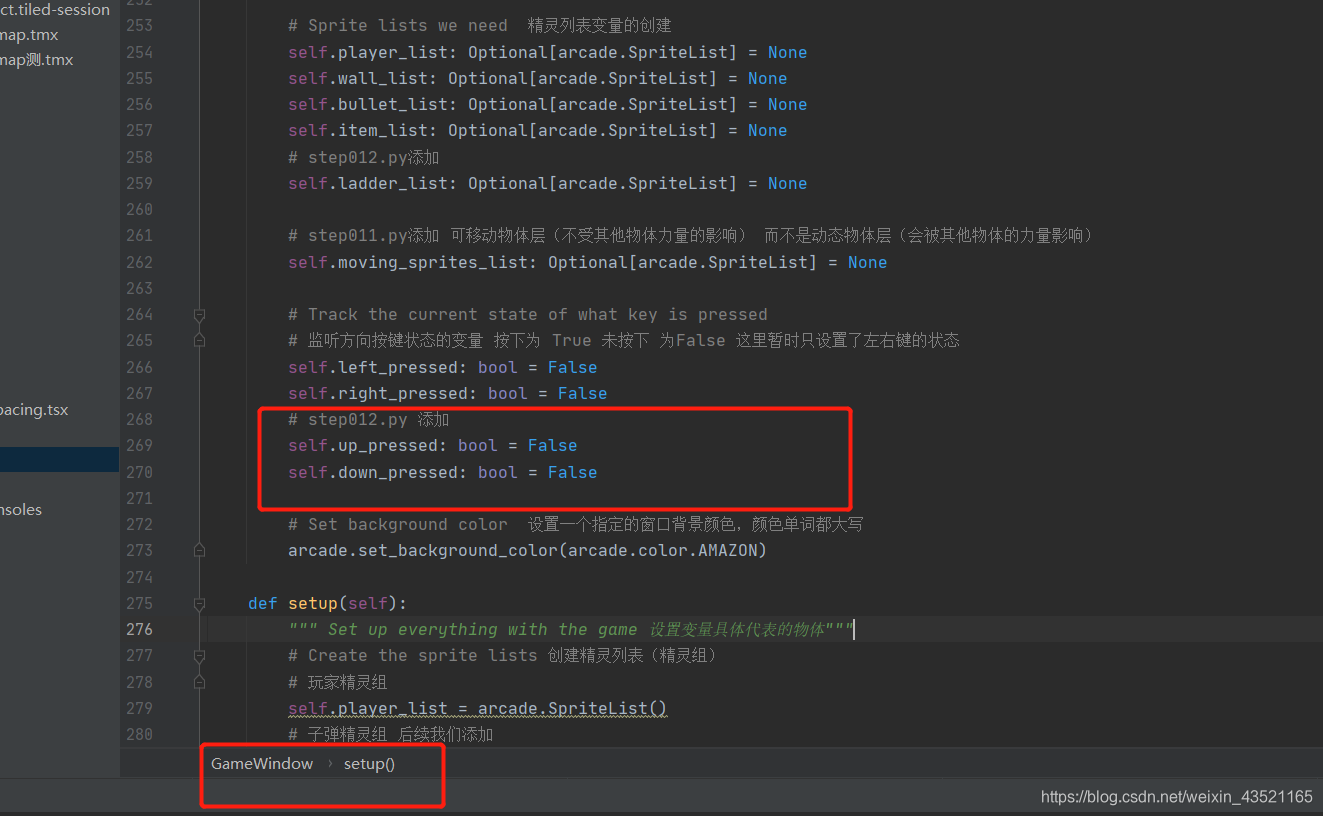Click line number 276 in the gutter
1323x816 pixels.
tap(139, 629)
